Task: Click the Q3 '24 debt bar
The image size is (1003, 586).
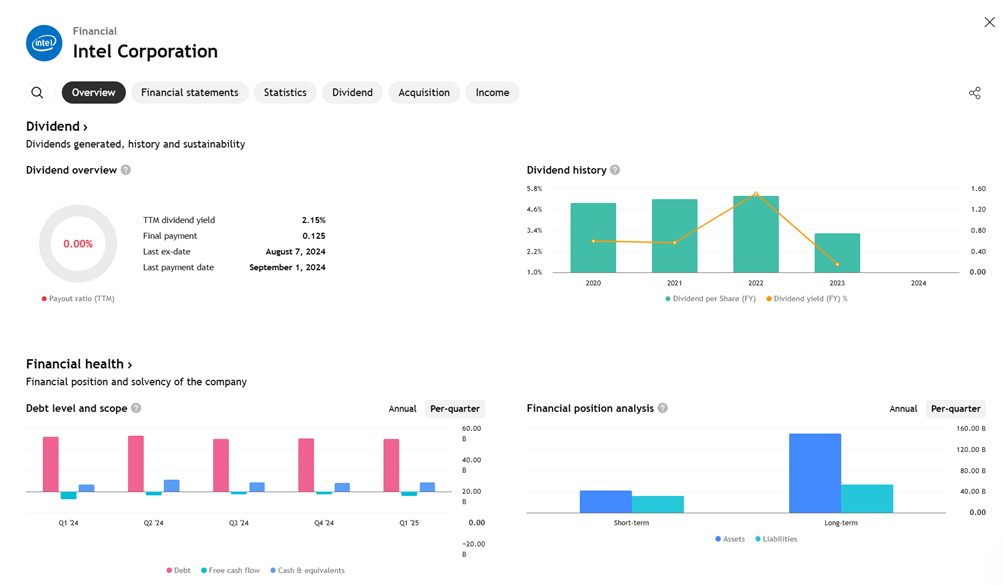Action: click(x=221, y=466)
